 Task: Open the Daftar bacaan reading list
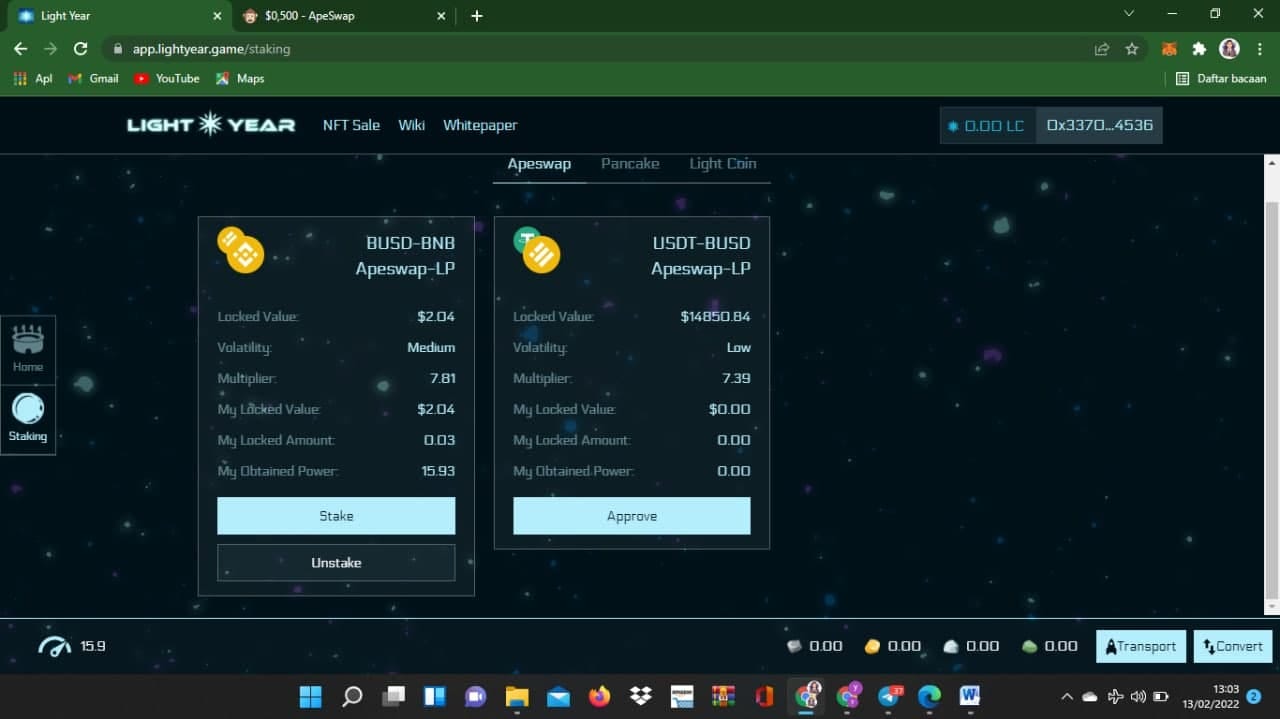point(1221,78)
